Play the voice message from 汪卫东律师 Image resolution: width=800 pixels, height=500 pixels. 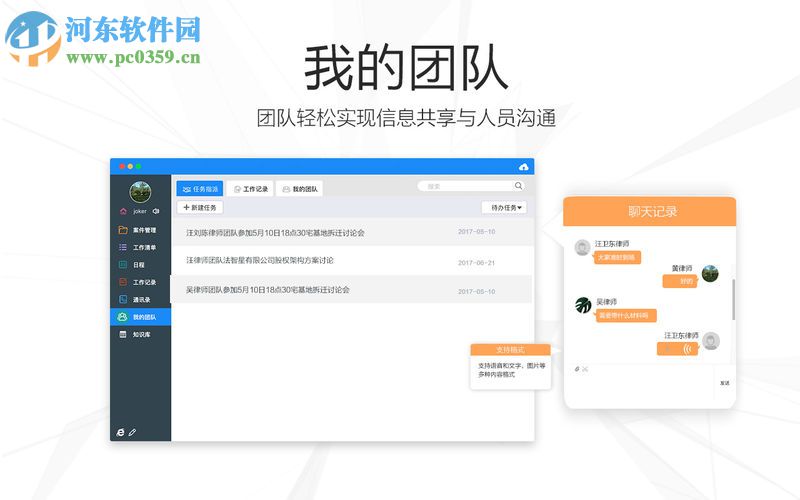pyautogui.click(x=678, y=349)
